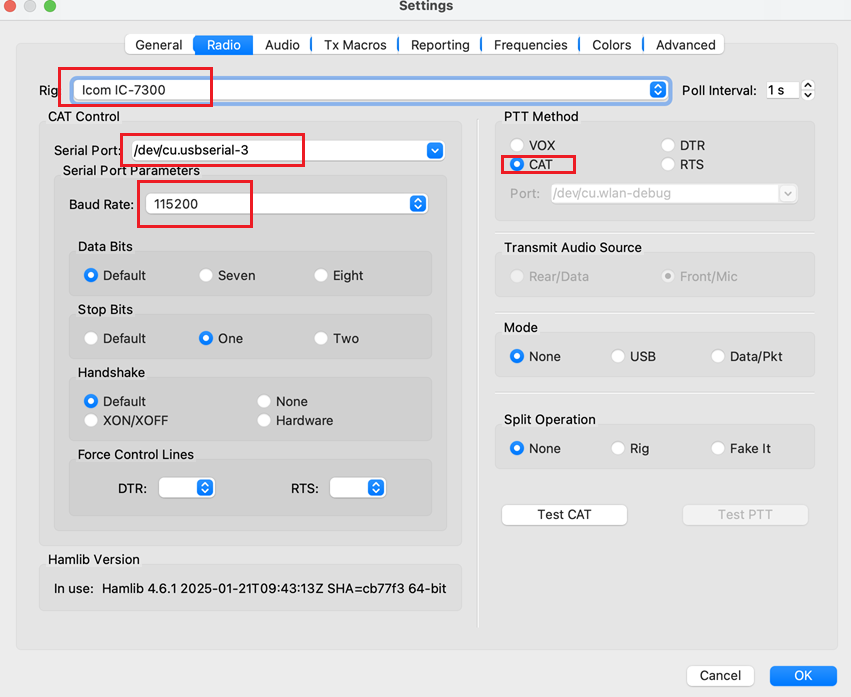Click the Poll Interval stepper arrows
The width and height of the screenshot is (851, 697).
click(x=808, y=90)
